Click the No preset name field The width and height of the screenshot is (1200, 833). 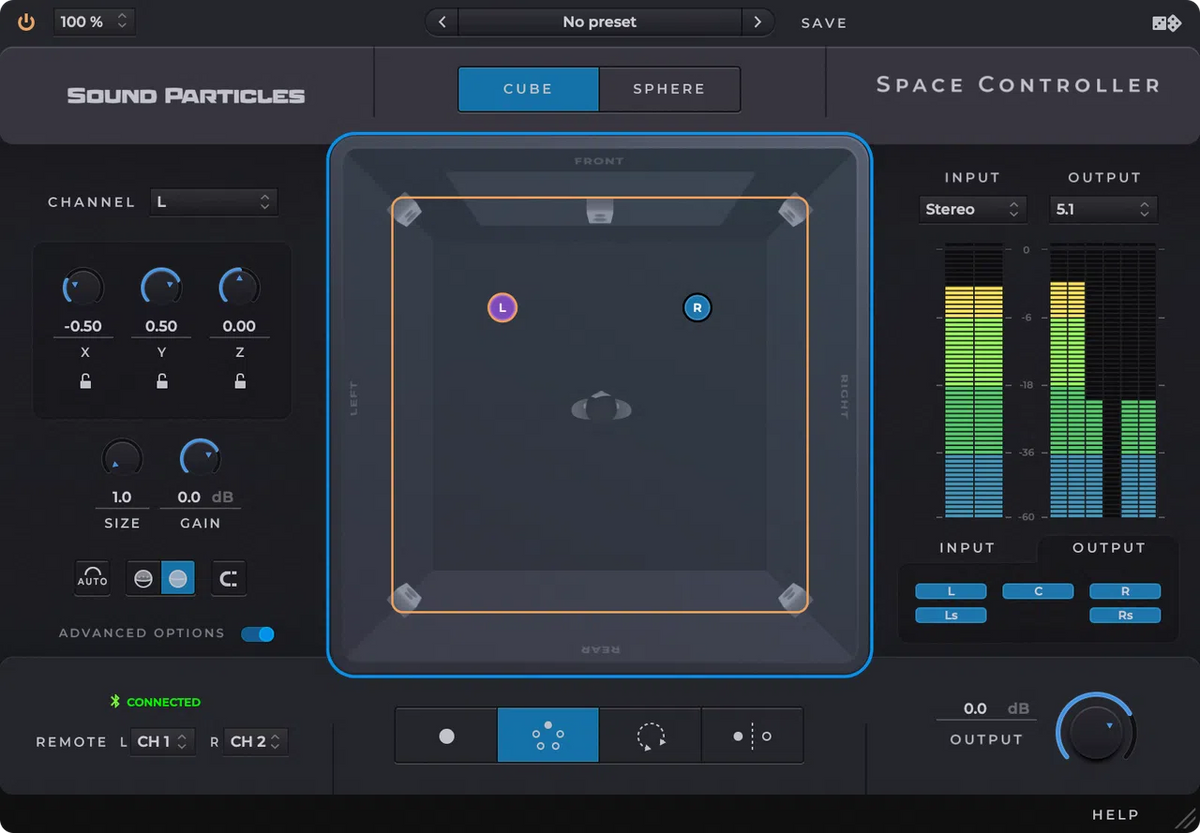coord(599,21)
